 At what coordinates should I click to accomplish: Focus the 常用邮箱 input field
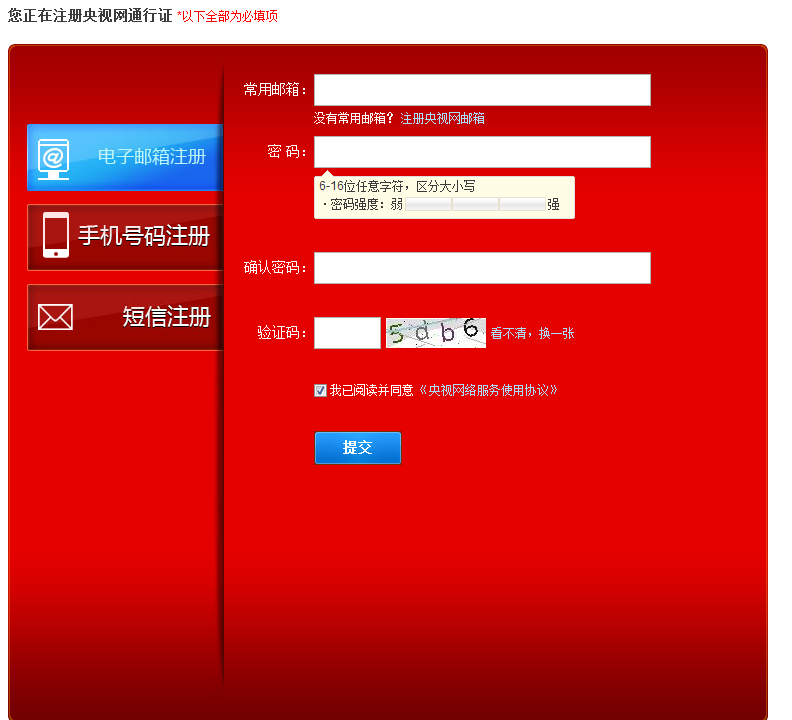pyautogui.click(x=482, y=90)
